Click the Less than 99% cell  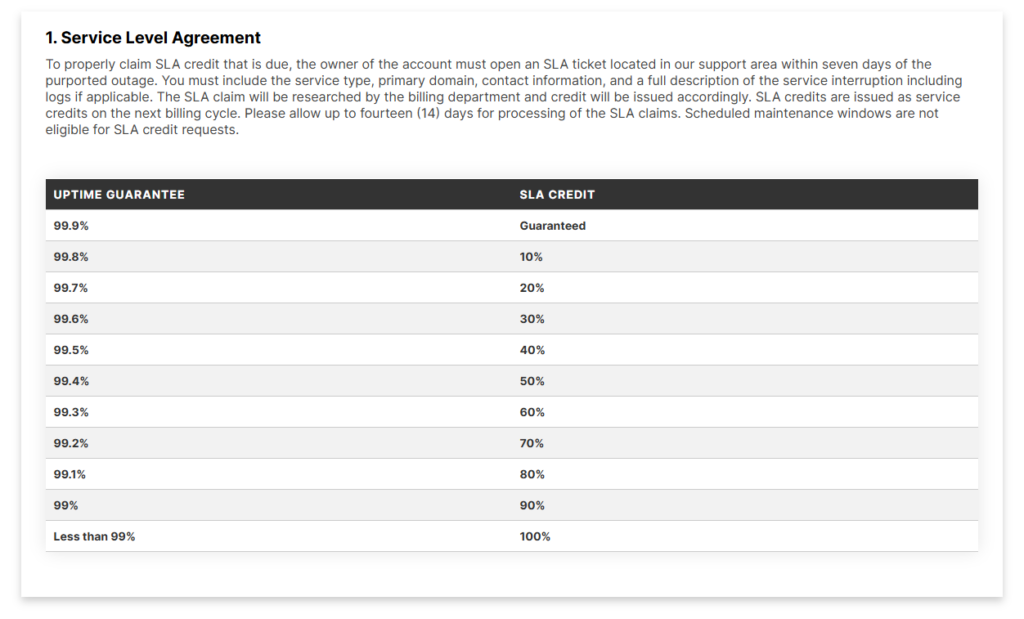pyautogui.click(x=94, y=536)
